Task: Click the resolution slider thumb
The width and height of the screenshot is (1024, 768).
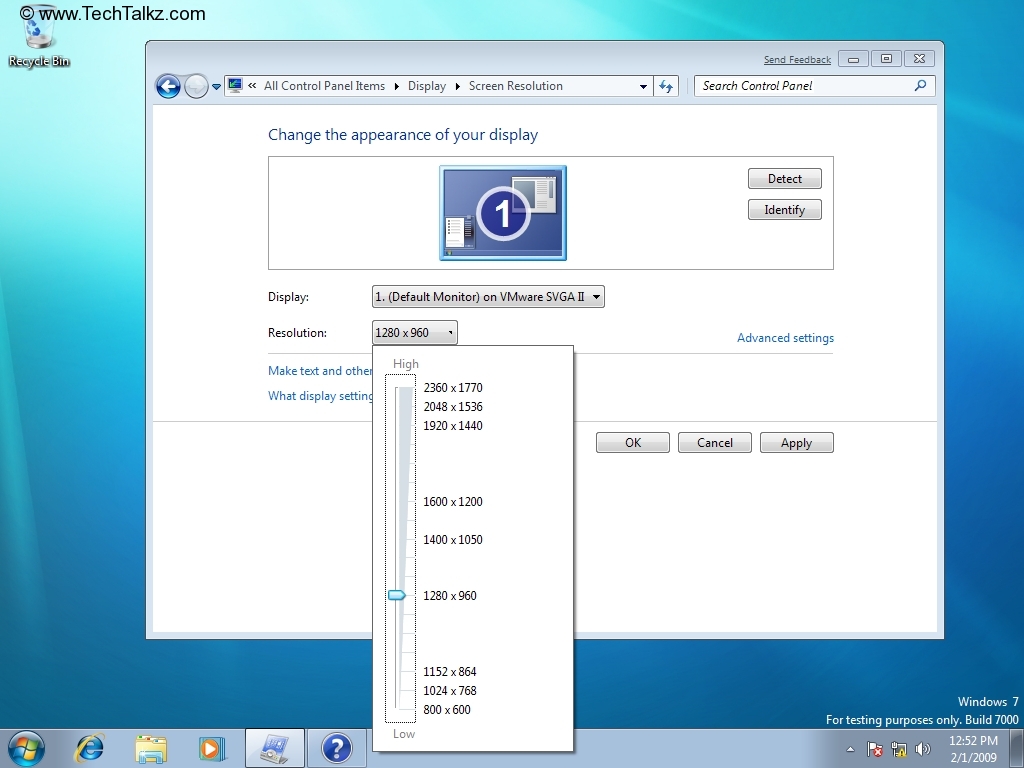Action: 397,595
